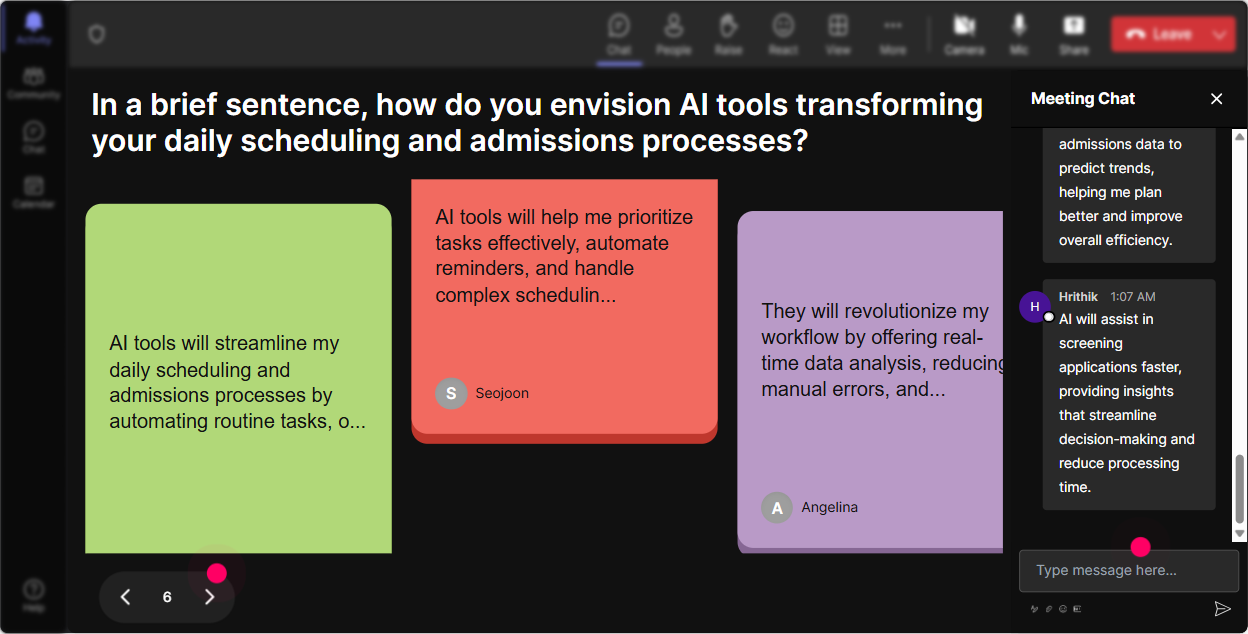The height and width of the screenshot is (634, 1248).
Task: Open Angelina's purple response card
Action: (870, 381)
